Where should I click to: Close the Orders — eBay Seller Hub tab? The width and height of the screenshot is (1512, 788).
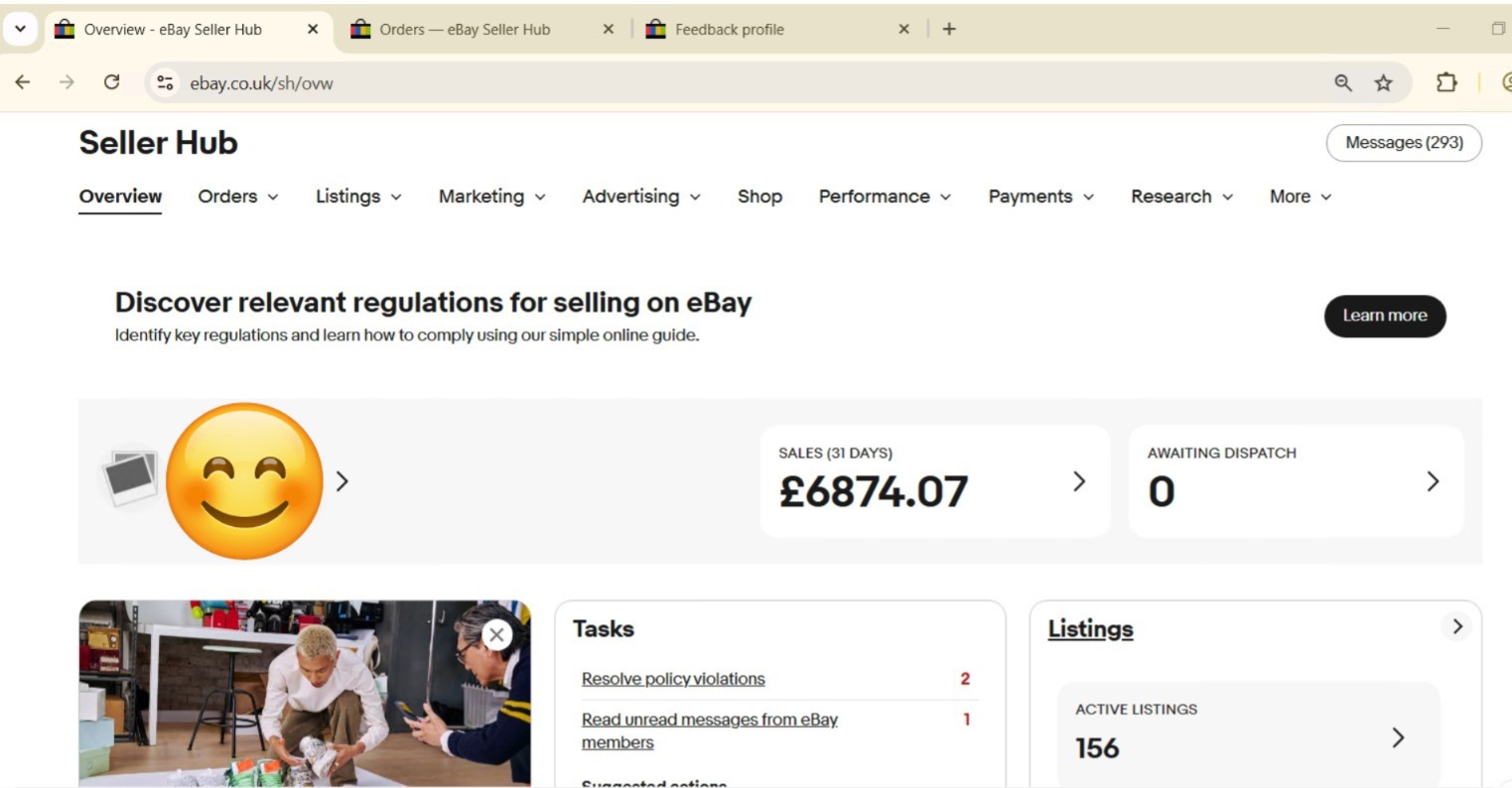coord(609,29)
